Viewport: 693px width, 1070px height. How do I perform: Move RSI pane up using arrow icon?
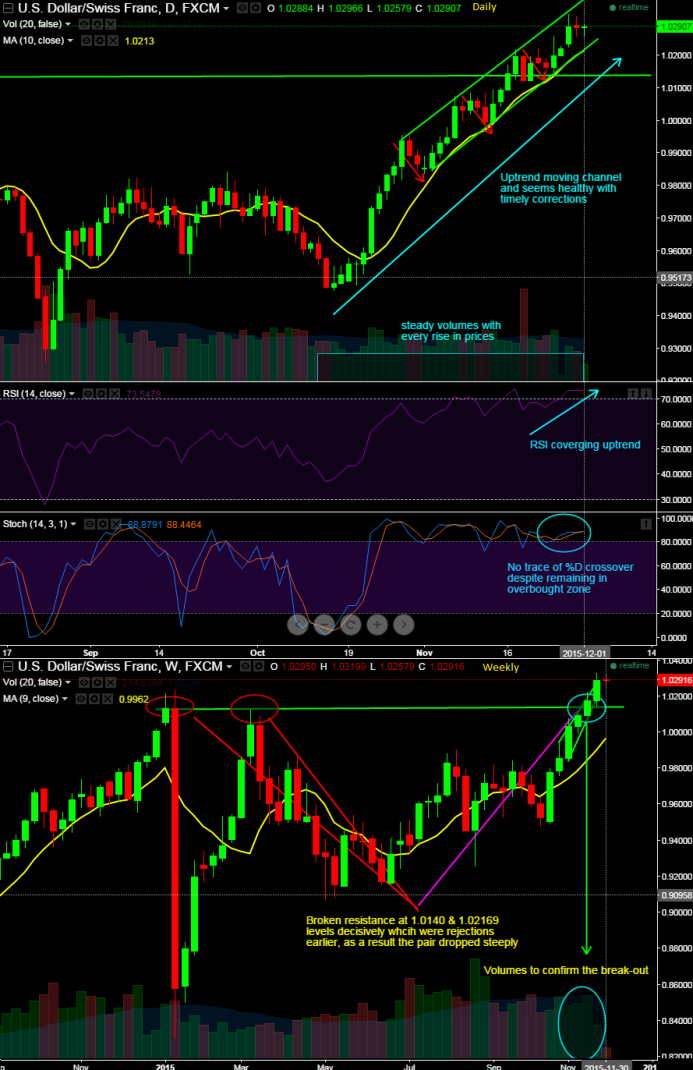(632, 394)
